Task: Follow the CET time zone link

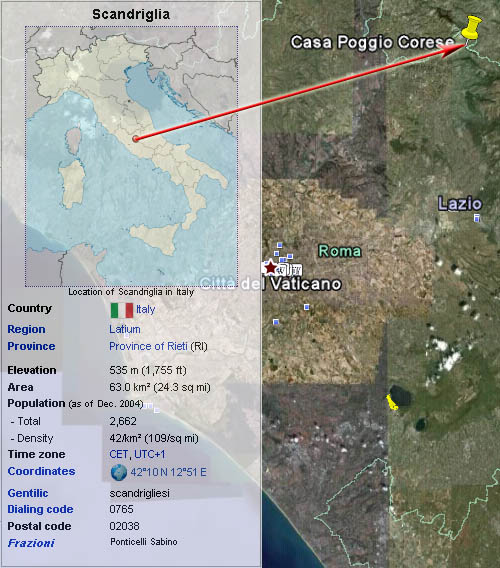Action: (x=118, y=454)
